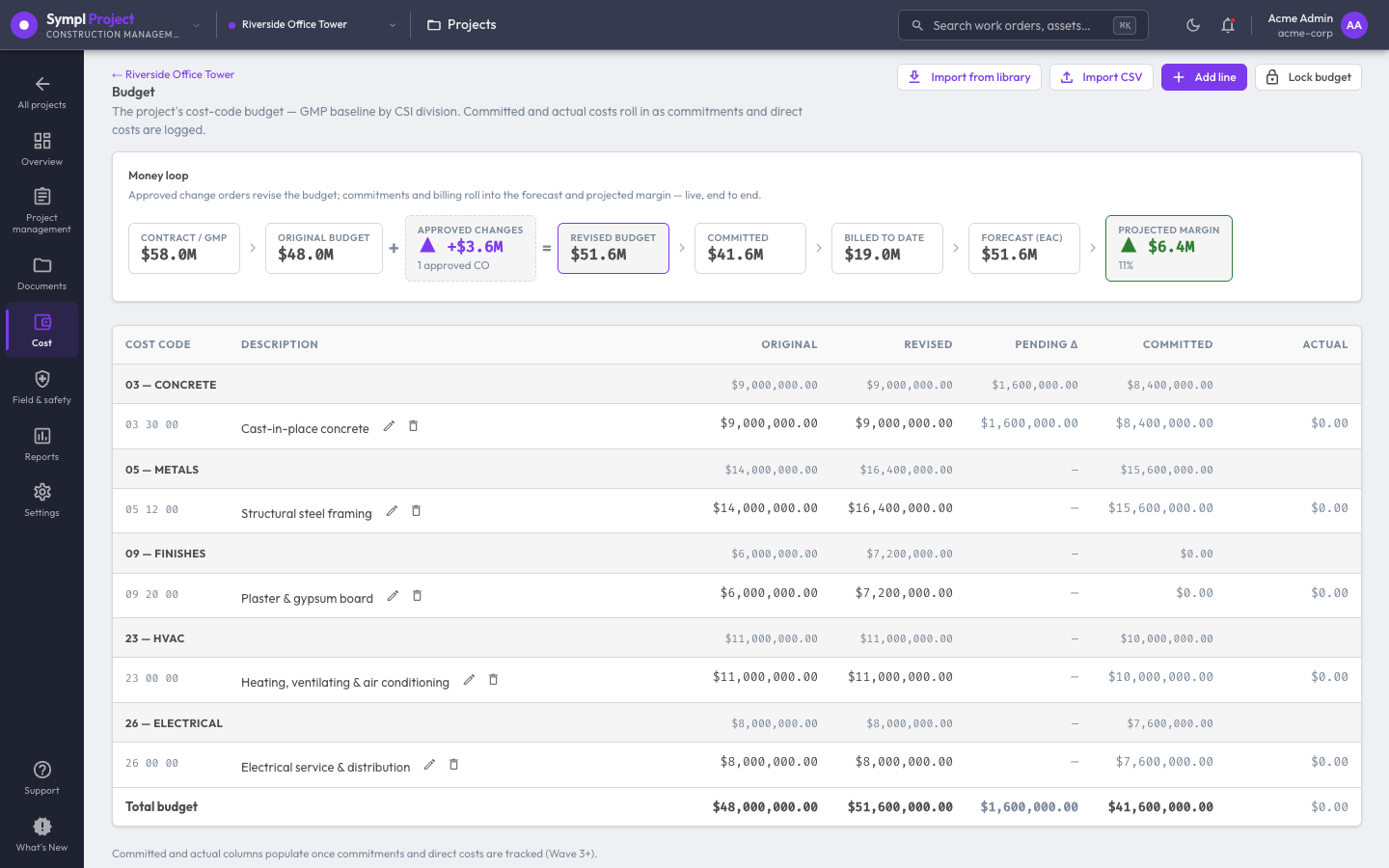Click COST CODE column header
The height and width of the screenshot is (868, 1389).
click(158, 344)
